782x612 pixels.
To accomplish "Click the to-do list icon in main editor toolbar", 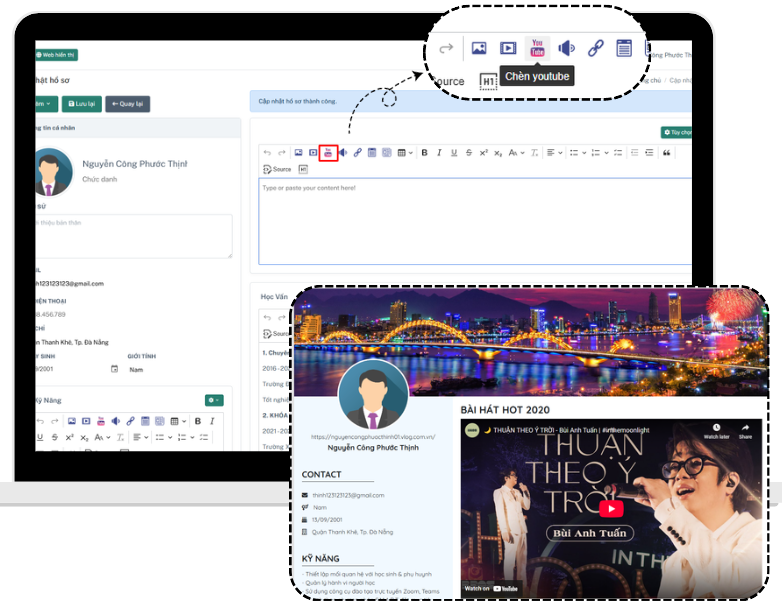I will click(618, 153).
